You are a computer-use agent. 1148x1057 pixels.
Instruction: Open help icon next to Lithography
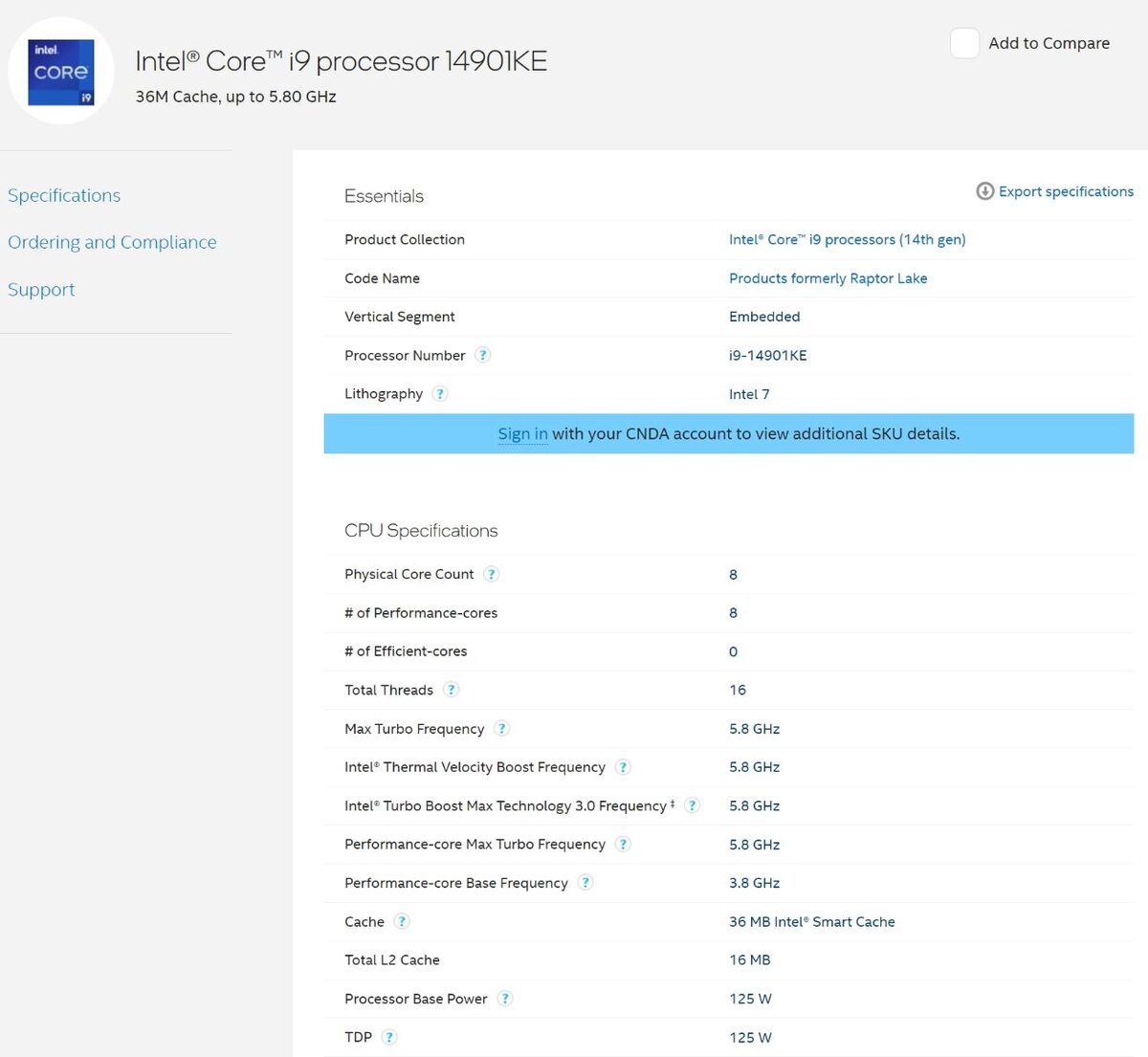point(440,393)
